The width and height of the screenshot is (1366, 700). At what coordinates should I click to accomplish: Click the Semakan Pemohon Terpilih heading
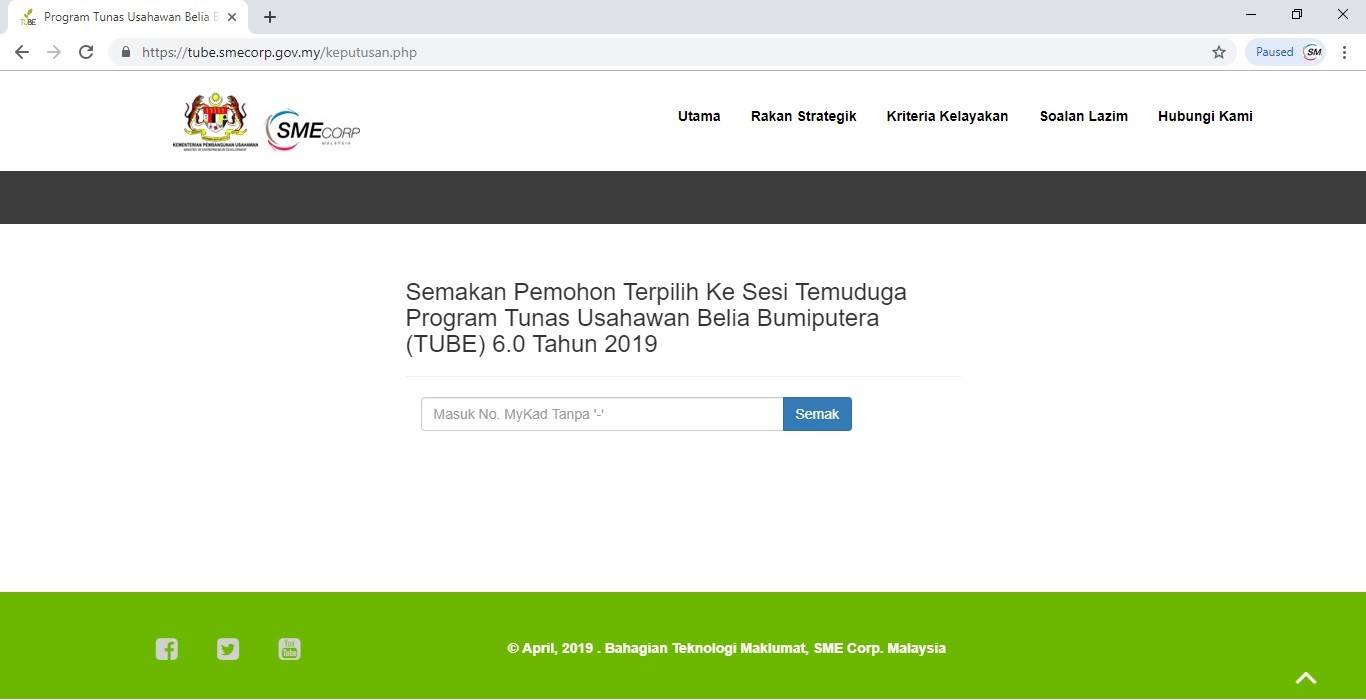pos(656,318)
